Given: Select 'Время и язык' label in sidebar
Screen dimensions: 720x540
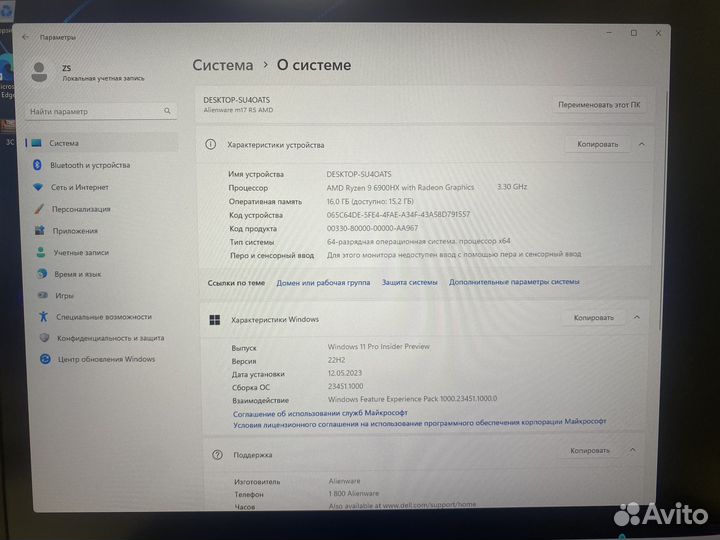Looking at the screenshot, I should click(x=78, y=274).
